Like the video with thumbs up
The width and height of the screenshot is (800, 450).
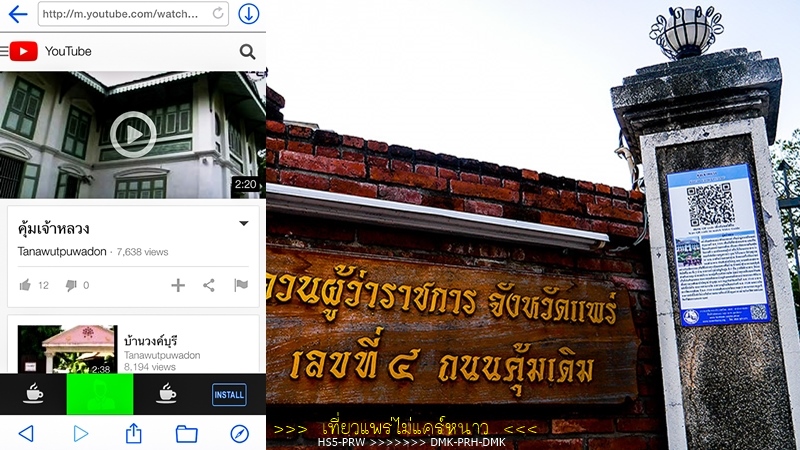click(x=25, y=285)
